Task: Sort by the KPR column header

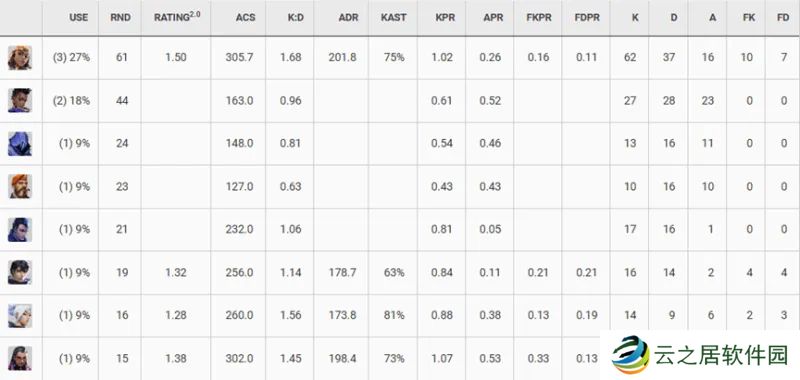Action: [x=444, y=17]
